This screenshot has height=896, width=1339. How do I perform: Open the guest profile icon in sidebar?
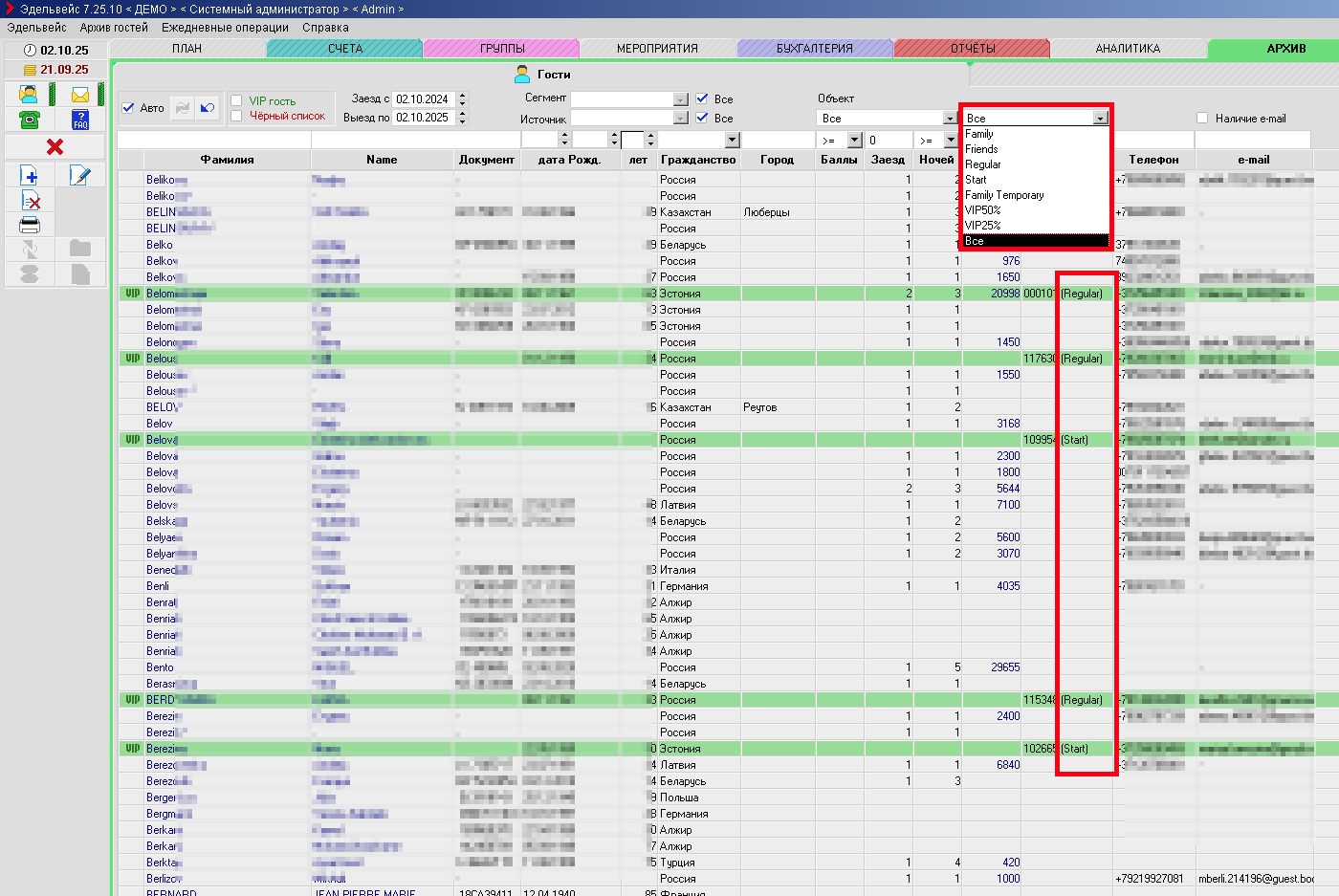click(x=29, y=94)
